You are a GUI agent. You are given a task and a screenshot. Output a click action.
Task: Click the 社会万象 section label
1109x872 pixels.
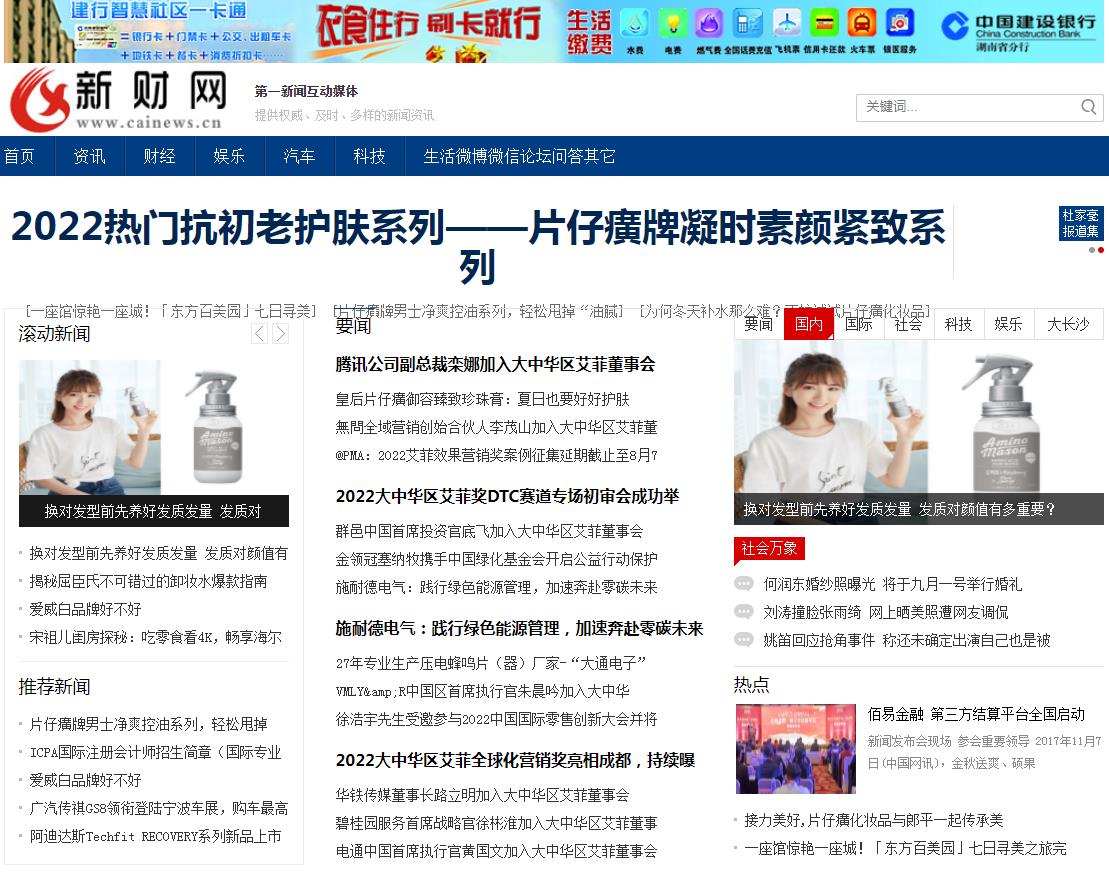click(770, 548)
